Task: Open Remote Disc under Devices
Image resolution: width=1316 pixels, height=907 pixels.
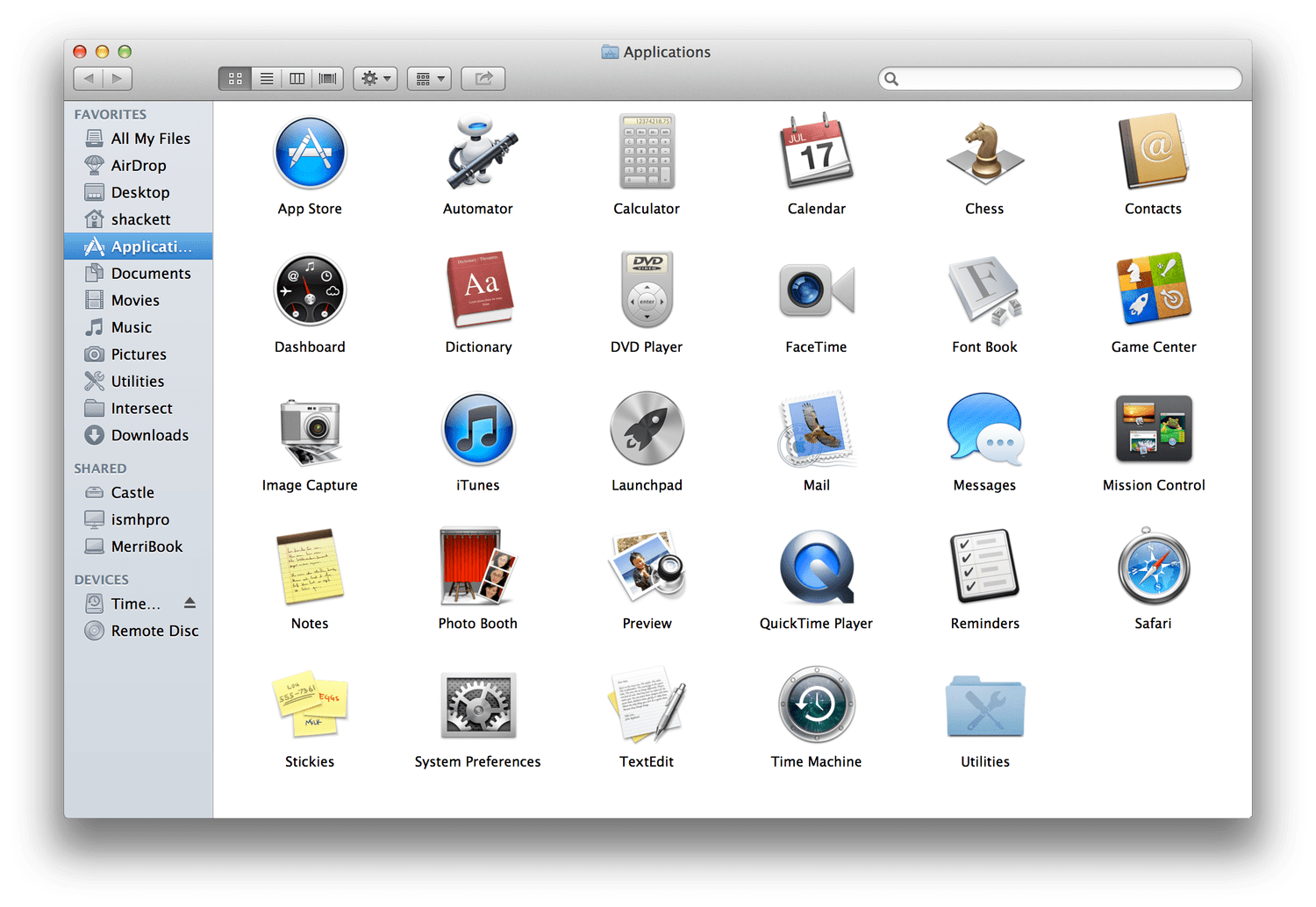Action: (139, 631)
